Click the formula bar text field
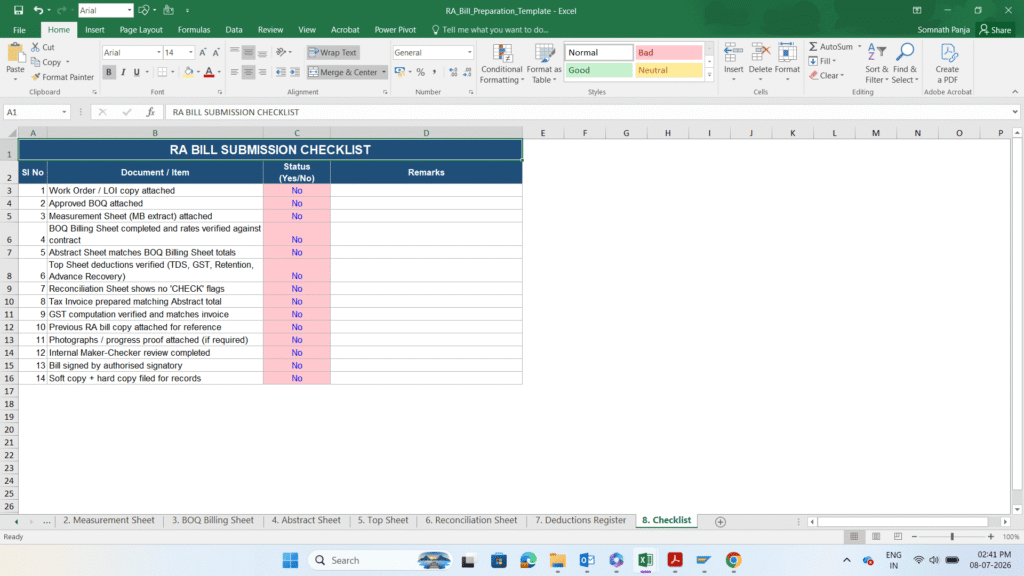1024x576 pixels. pyautogui.click(x=588, y=112)
